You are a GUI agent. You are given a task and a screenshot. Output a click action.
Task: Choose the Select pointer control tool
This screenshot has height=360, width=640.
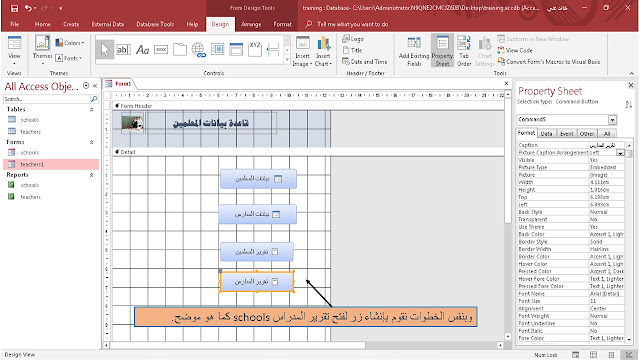point(105,50)
